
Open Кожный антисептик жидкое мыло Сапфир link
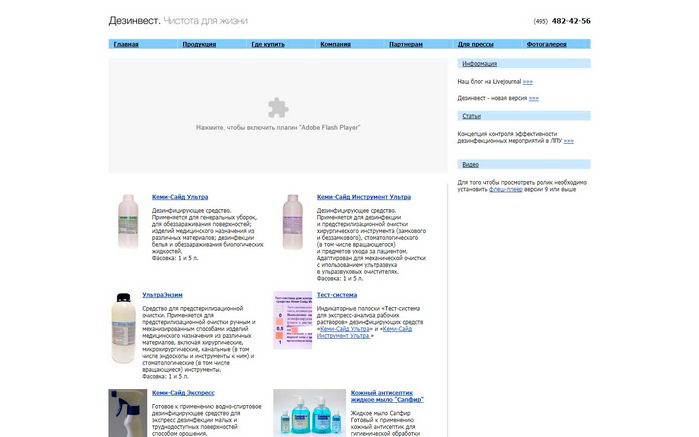click(x=387, y=396)
